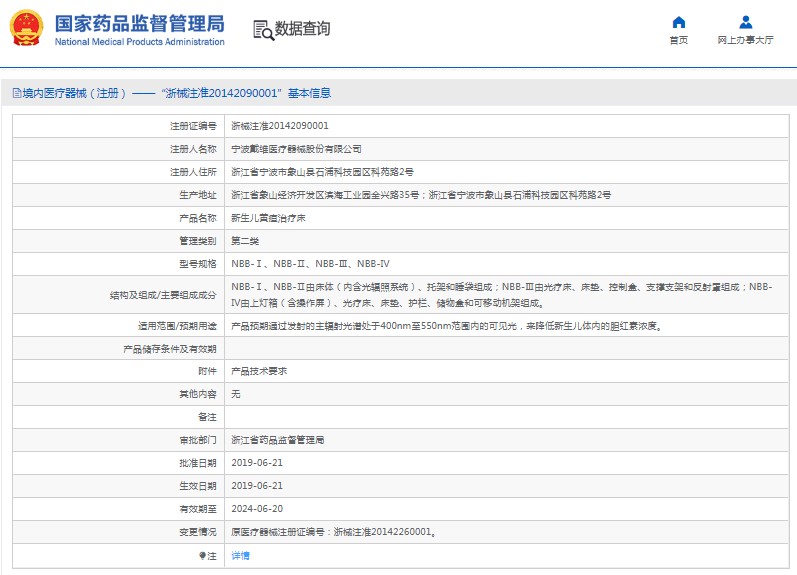Select attachment value 产品技术要求
The height and width of the screenshot is (575, 797).
point(259,371)
